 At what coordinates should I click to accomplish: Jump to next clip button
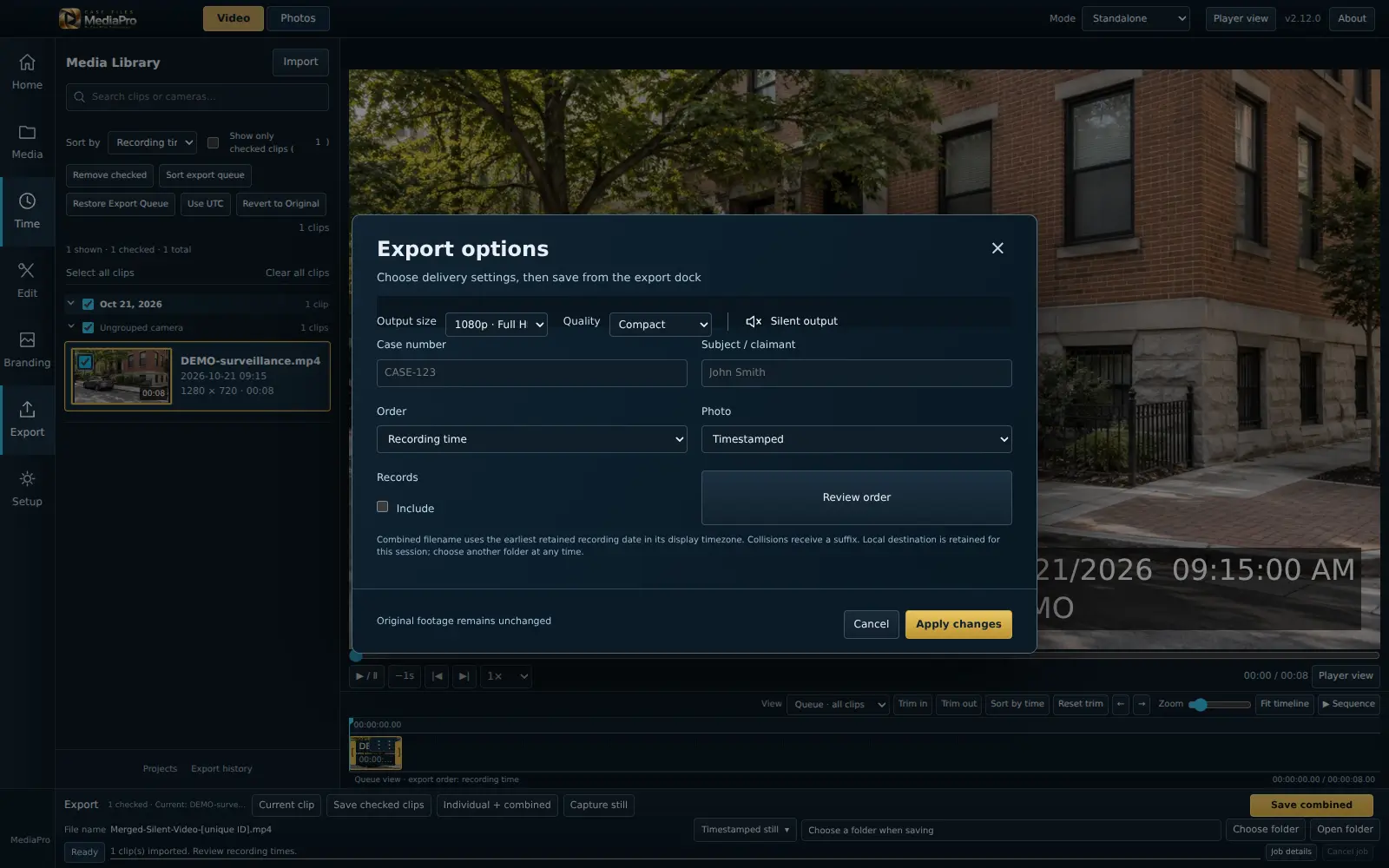[x=464, y=676]
